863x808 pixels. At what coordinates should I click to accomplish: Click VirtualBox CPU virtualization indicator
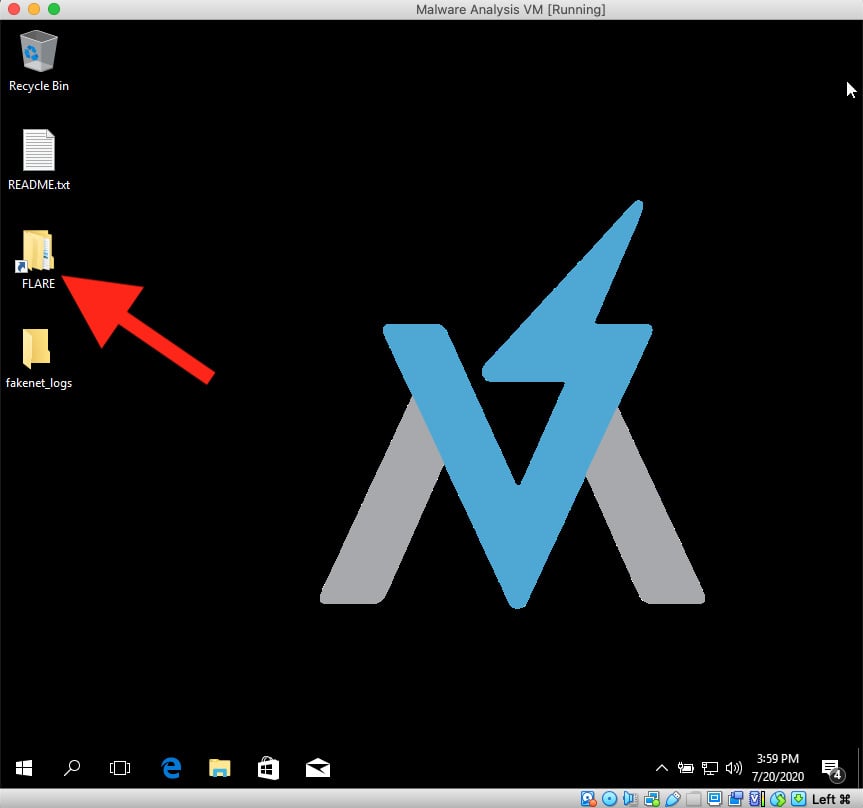point(757,799)
